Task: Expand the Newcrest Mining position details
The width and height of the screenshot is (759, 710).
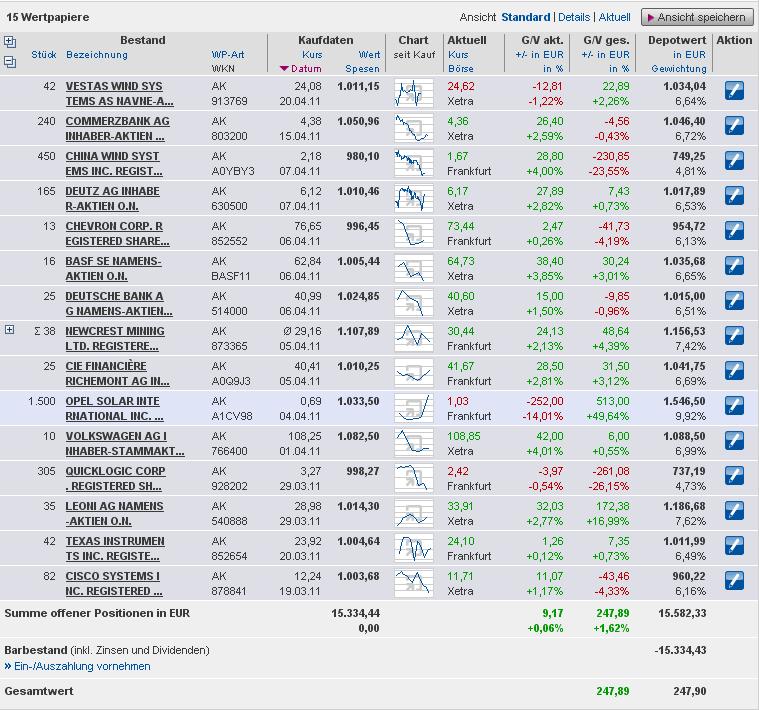Action: point(9,330)
